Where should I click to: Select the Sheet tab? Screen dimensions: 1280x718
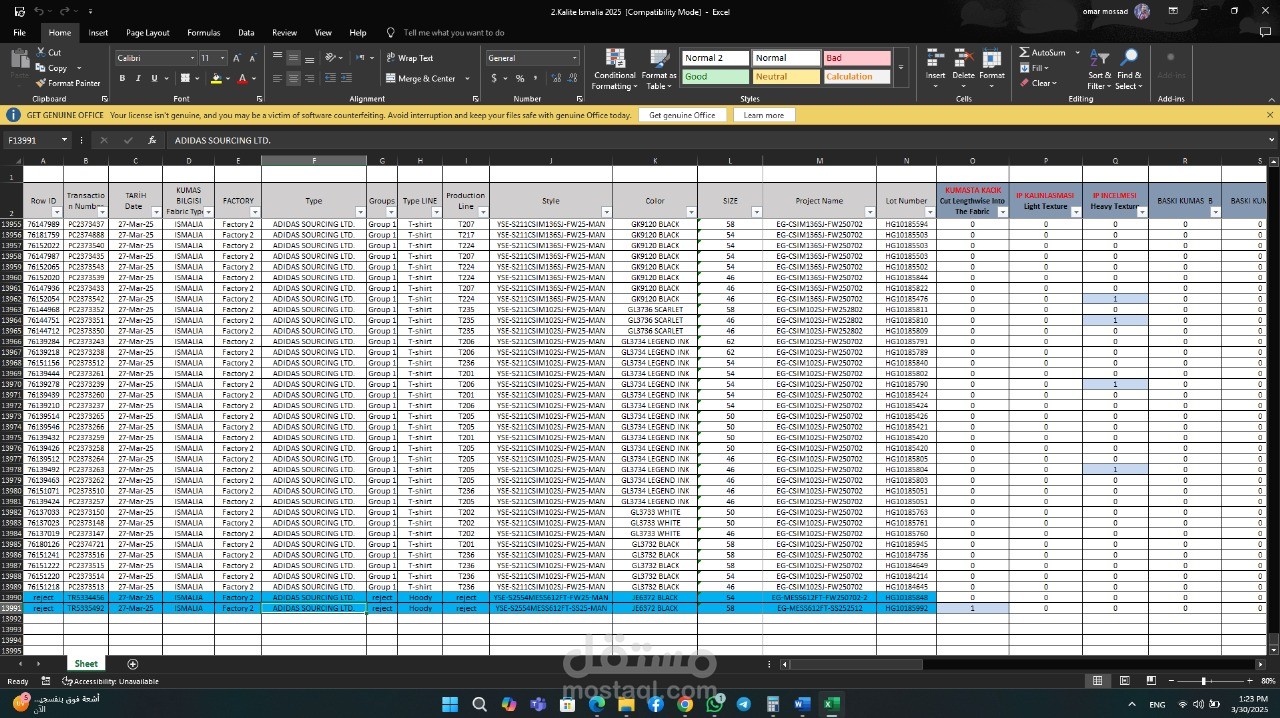tap(86, 664)
